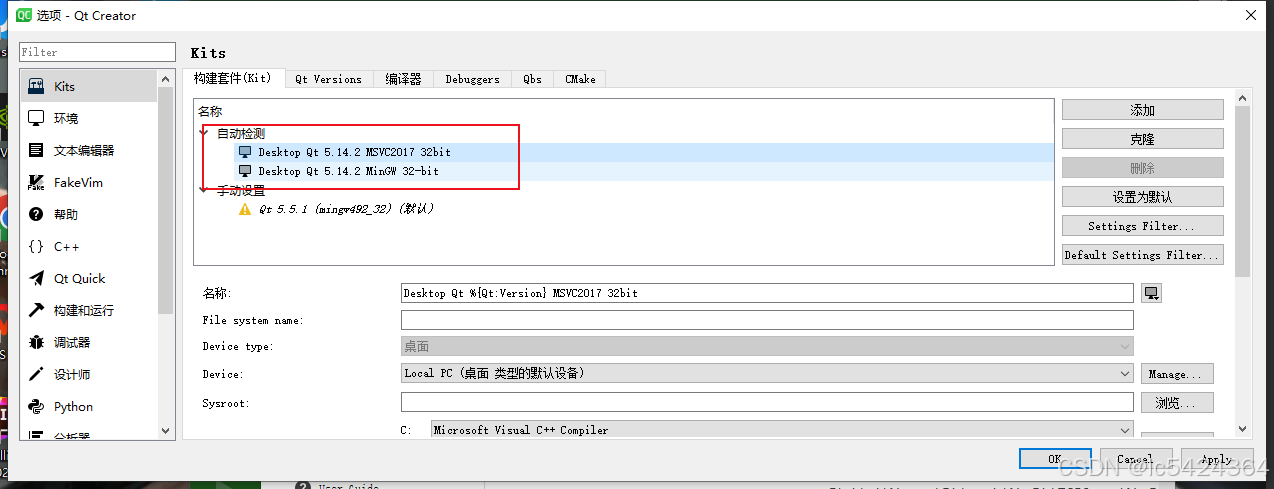Close the options dialog with X
The image size is (1274, 489).
(x=1250, y=15)
